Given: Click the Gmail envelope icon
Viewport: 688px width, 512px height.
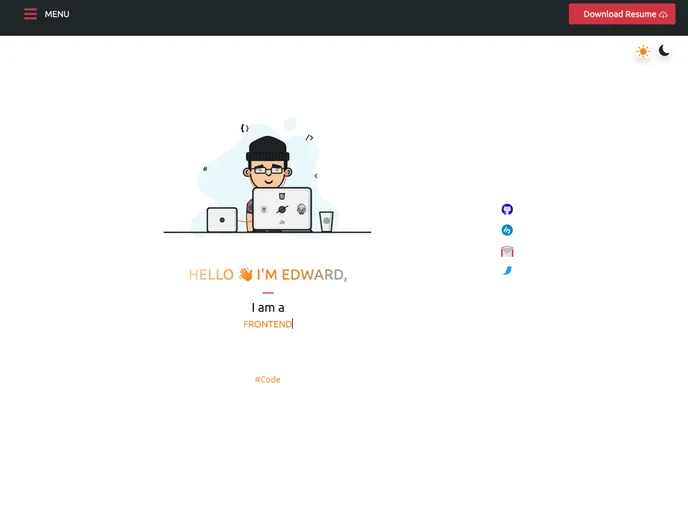Looking at the screenshot, I should [507, 251].
